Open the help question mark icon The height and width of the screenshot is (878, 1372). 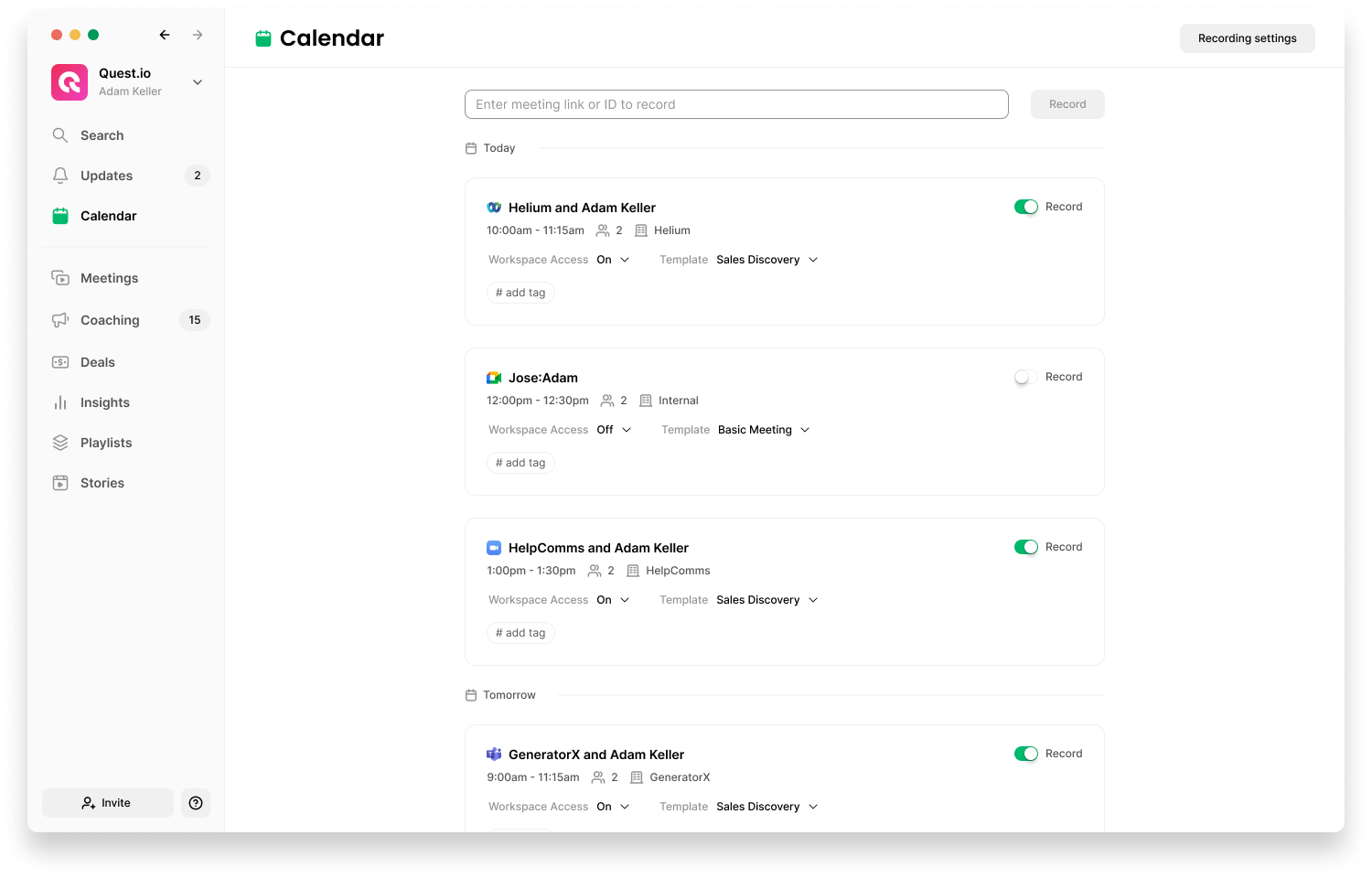195,802
